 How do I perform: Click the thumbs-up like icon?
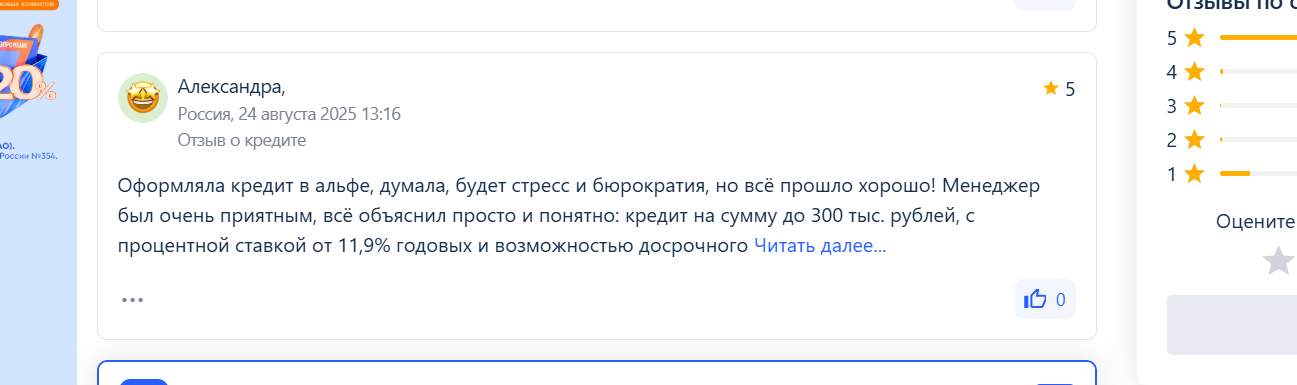(1035, 298)
